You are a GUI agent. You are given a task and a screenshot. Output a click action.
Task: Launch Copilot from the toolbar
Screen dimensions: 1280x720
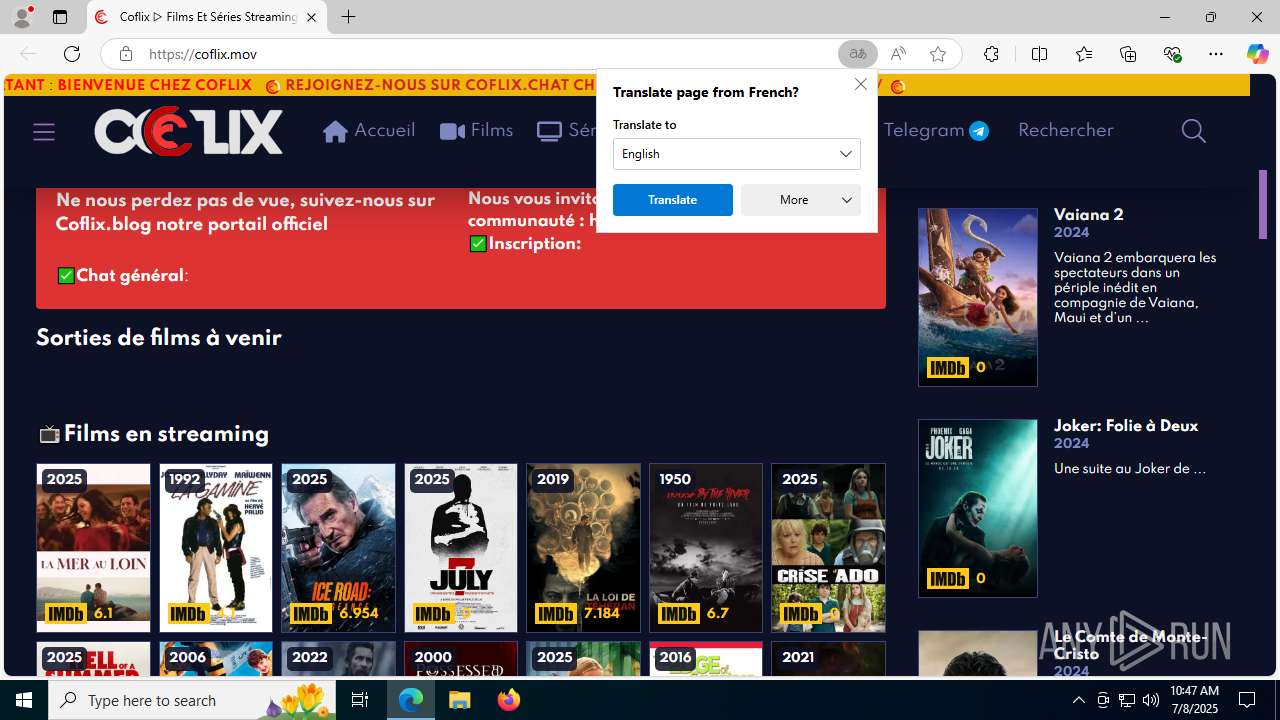coord(1257,54)
